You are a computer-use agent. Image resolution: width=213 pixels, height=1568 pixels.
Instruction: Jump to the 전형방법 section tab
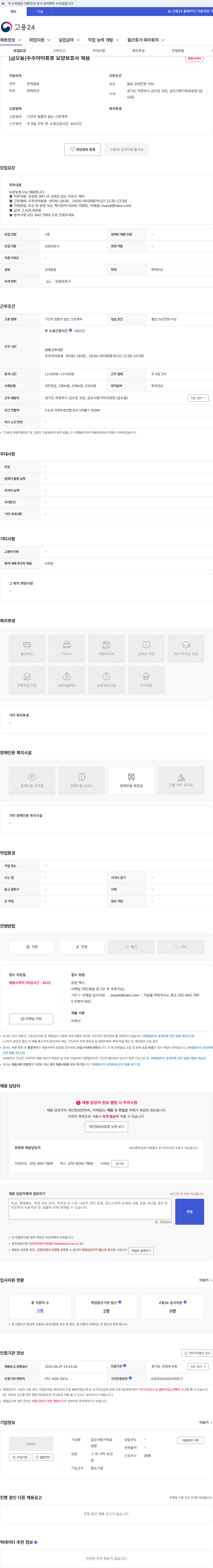point(178,51)
